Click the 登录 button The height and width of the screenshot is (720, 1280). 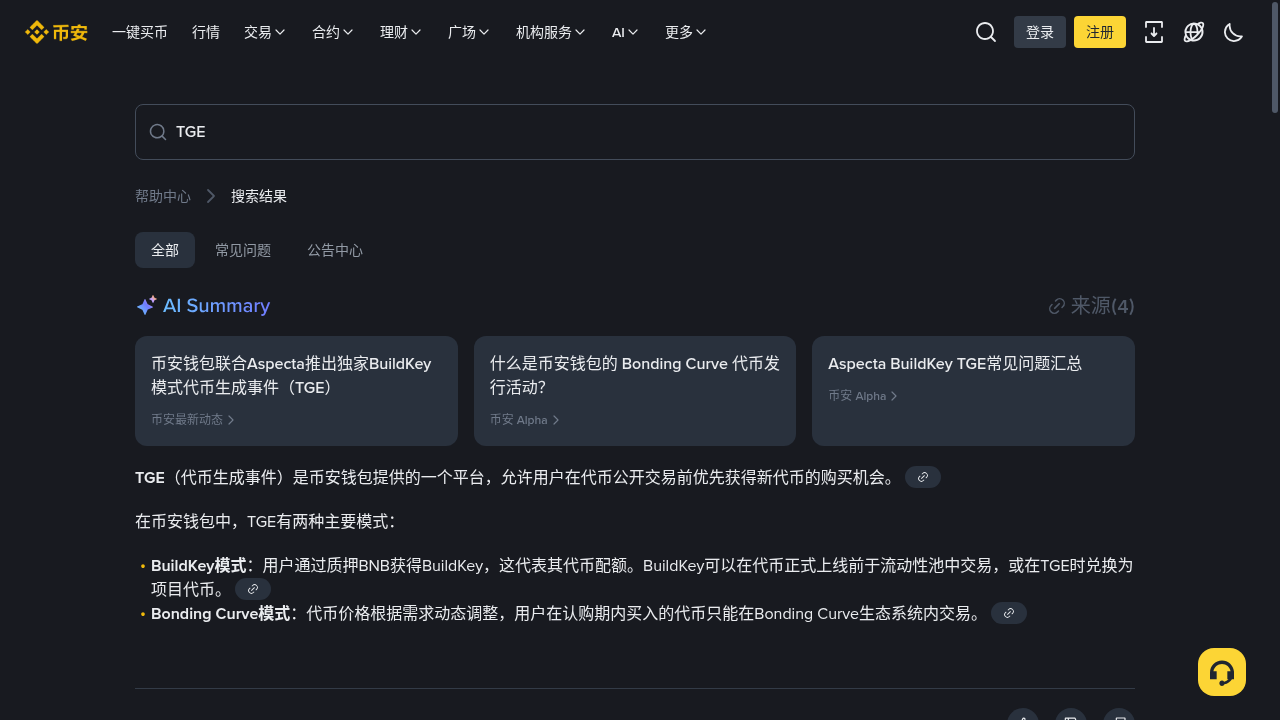point(1040,32)
